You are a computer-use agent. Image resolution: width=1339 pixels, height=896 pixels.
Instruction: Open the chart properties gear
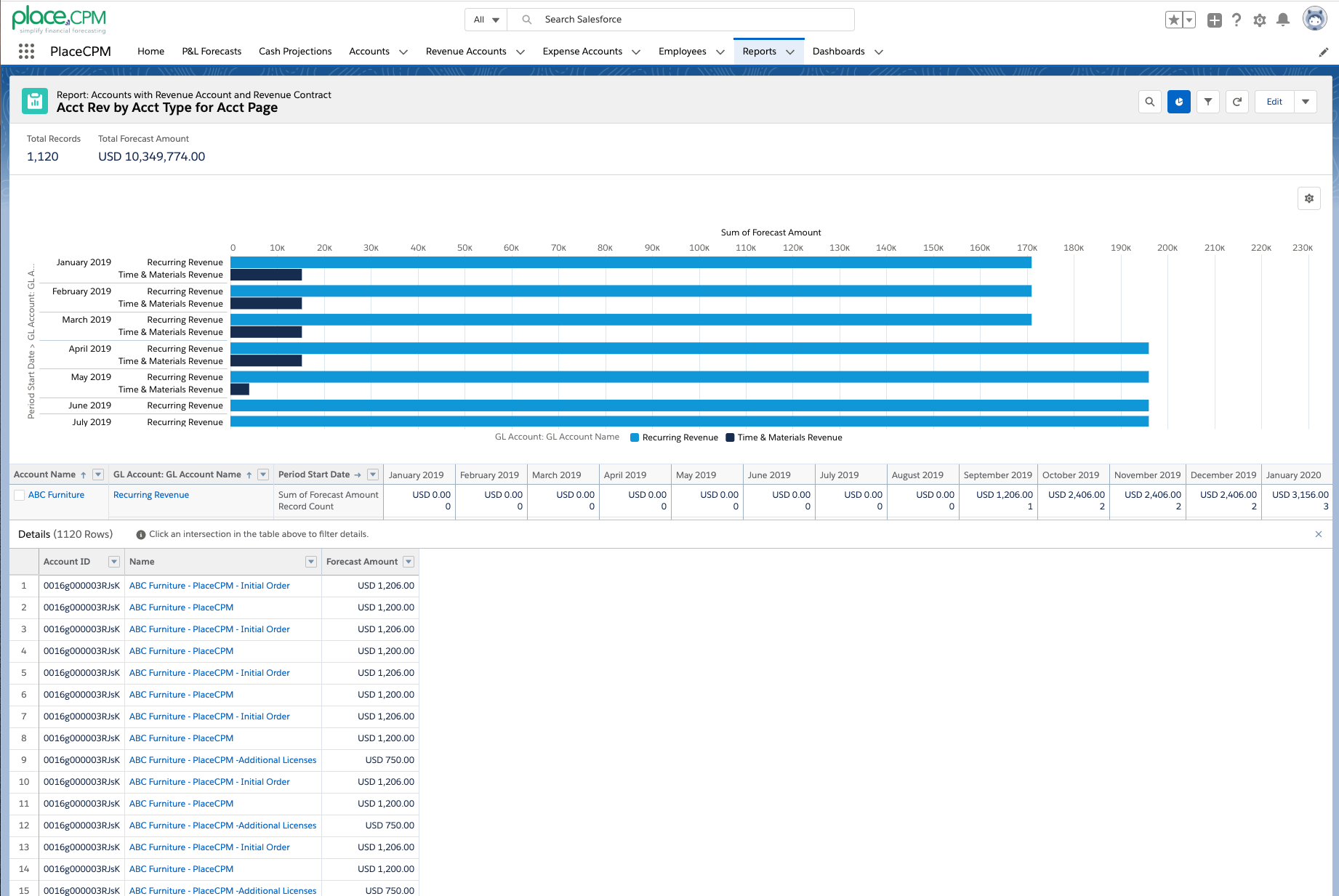tap(1308, 198)
